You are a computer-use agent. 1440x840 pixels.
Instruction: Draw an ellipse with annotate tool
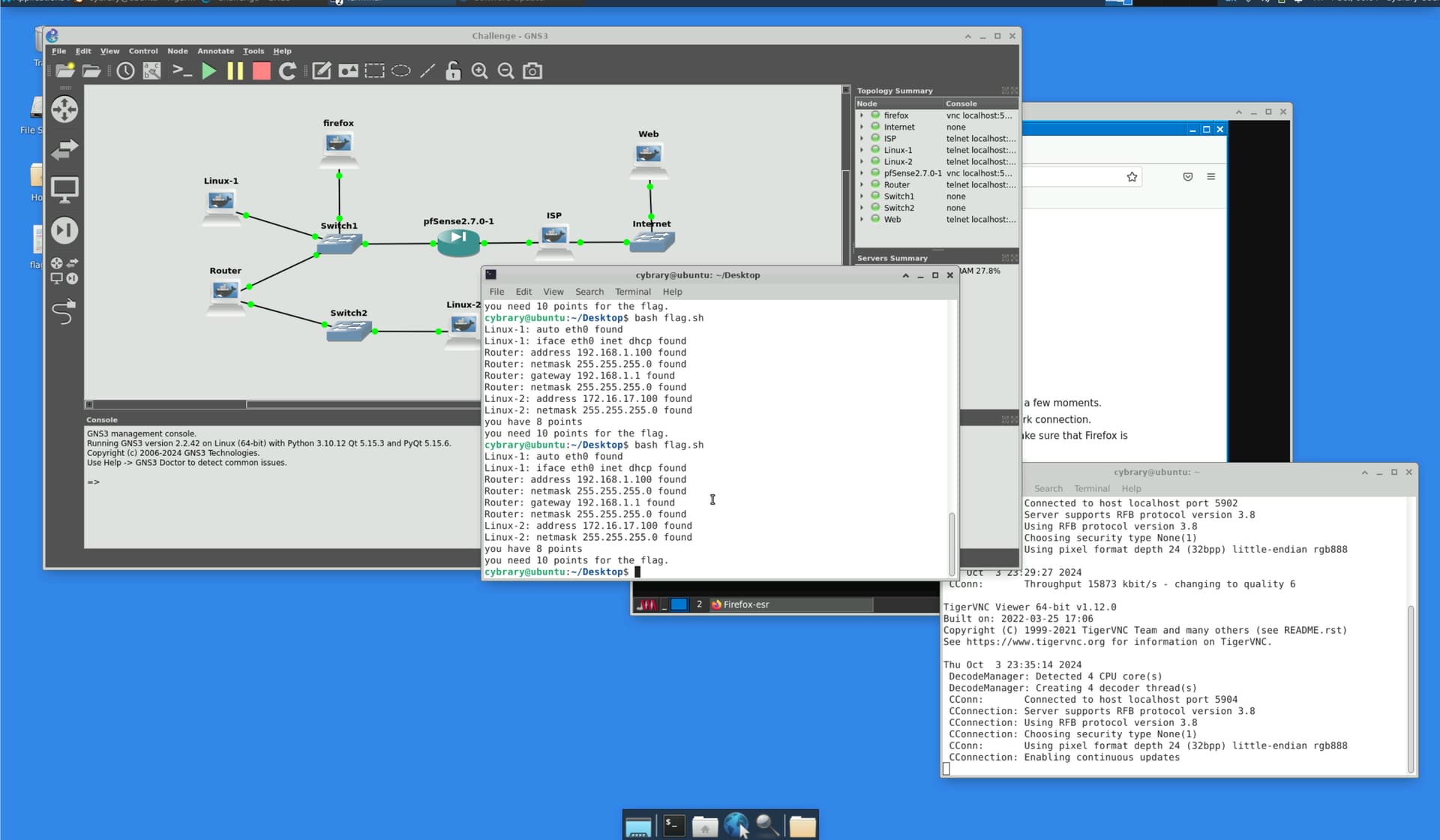[401, 71]
